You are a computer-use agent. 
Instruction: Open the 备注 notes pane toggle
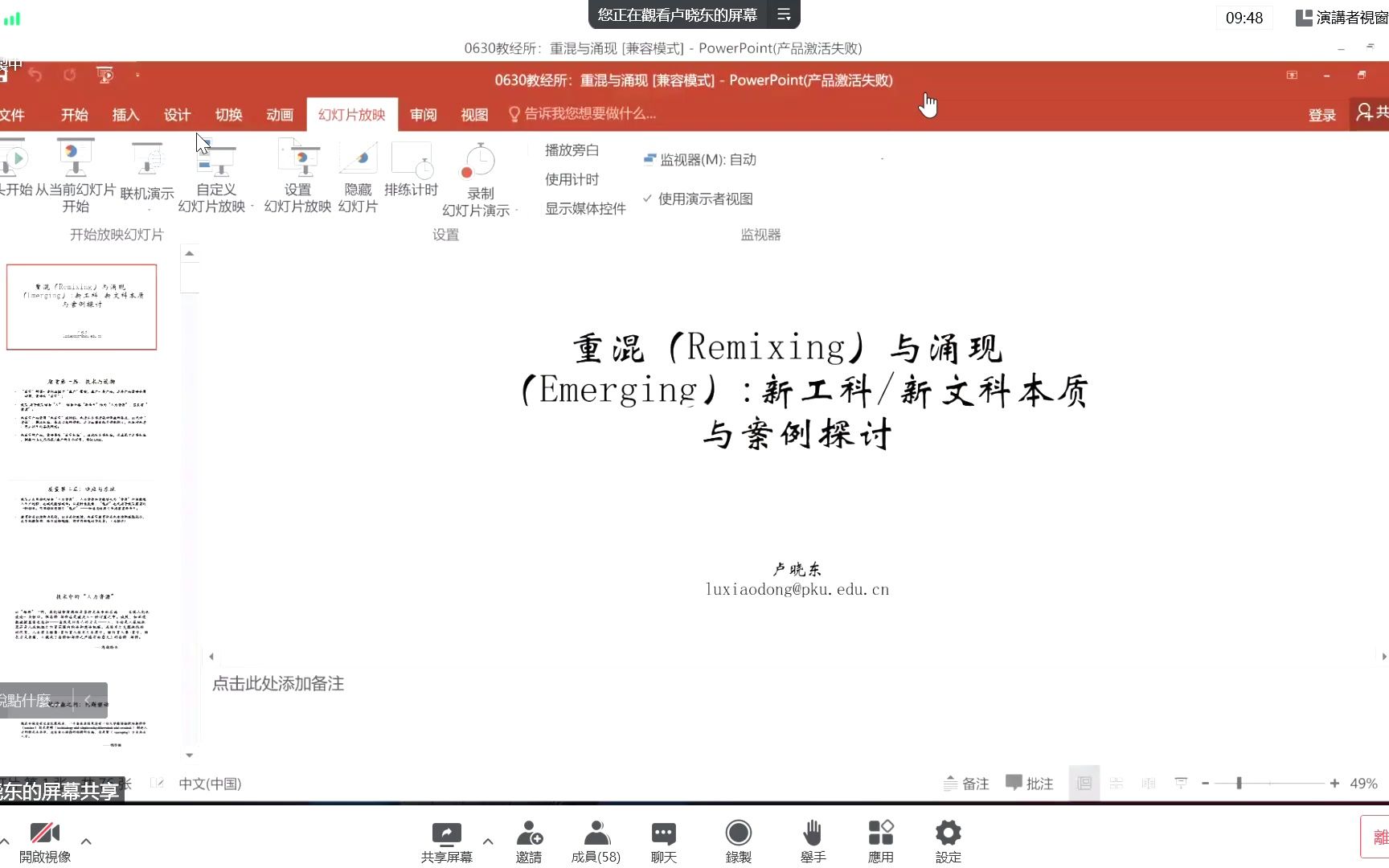(966, 783)
